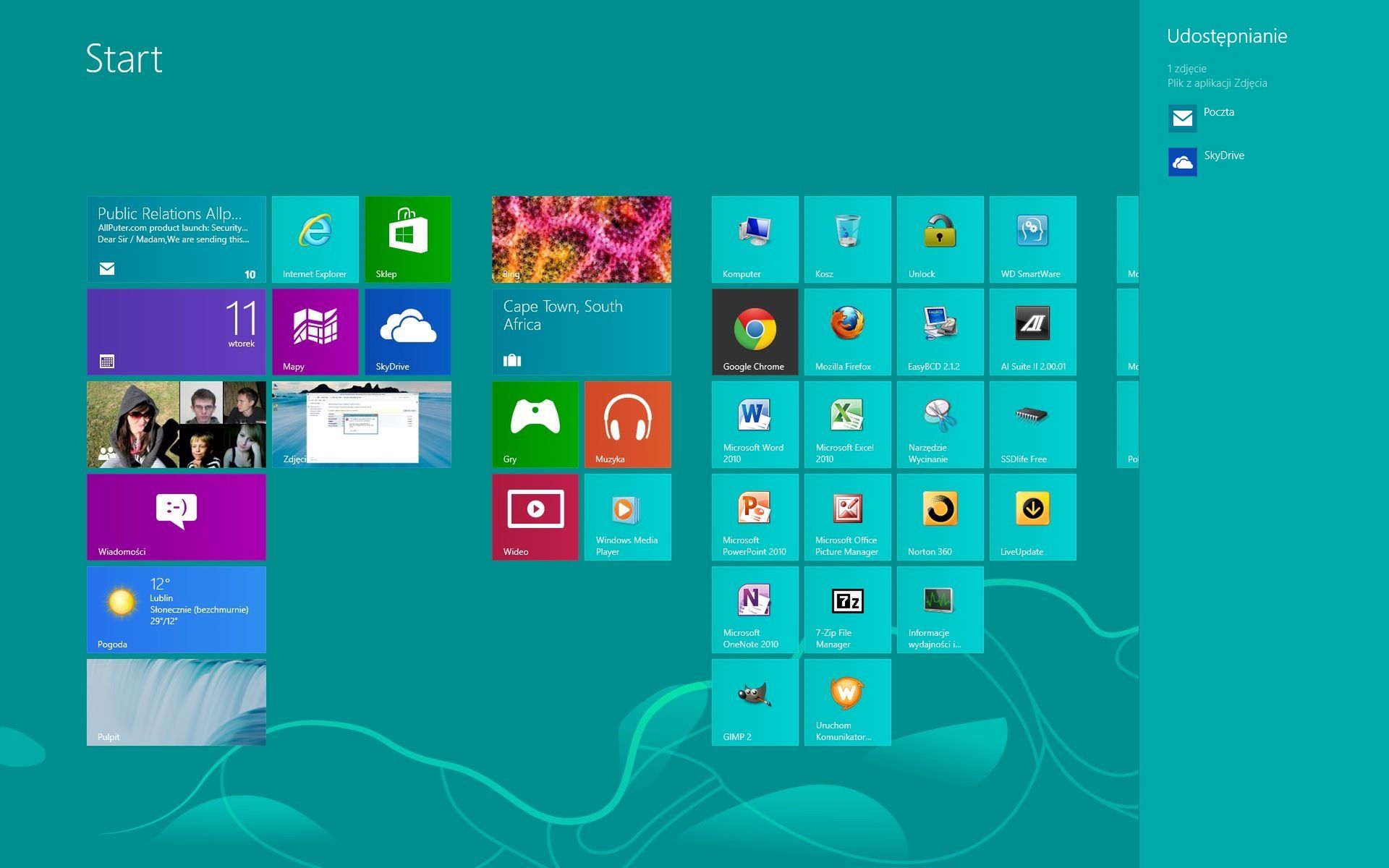Open the Kosz recycle bin tile
This screenshot has height=868, width=1389.
848,239
